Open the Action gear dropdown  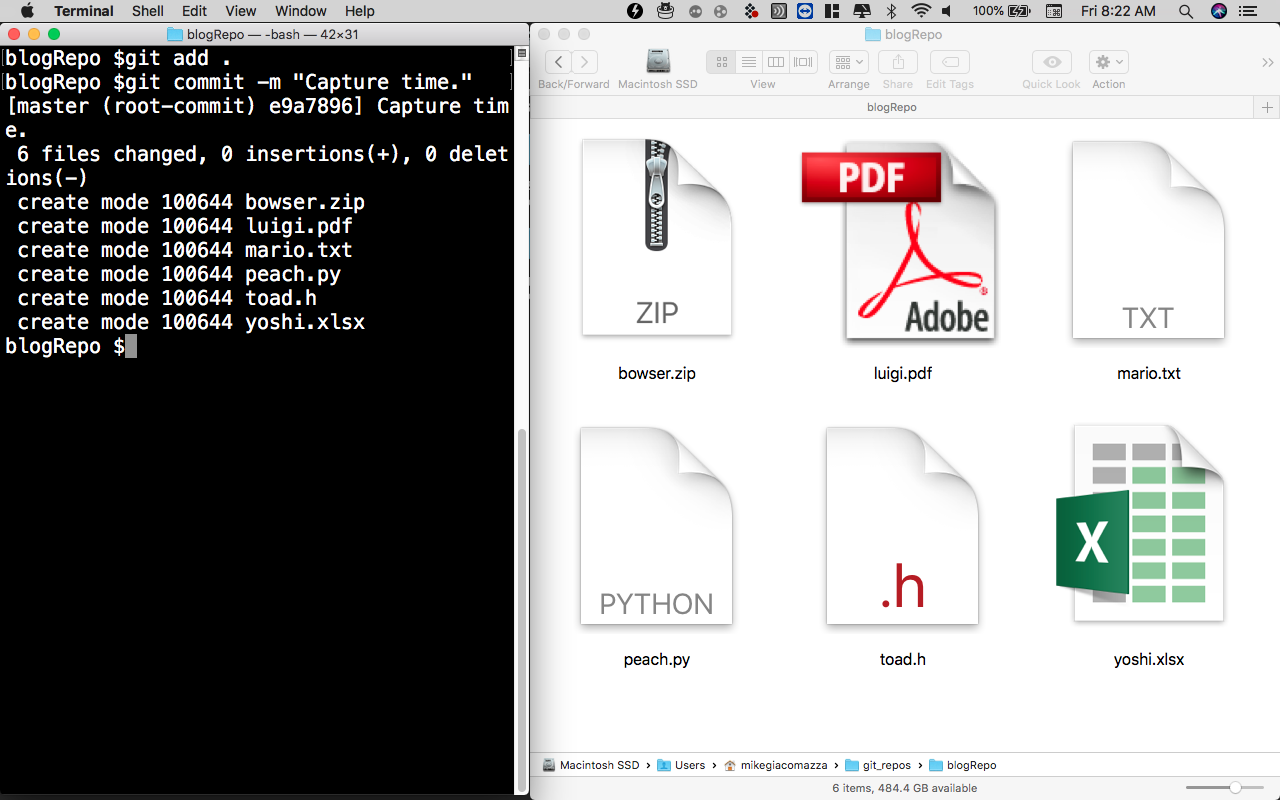coord(1107,61)
